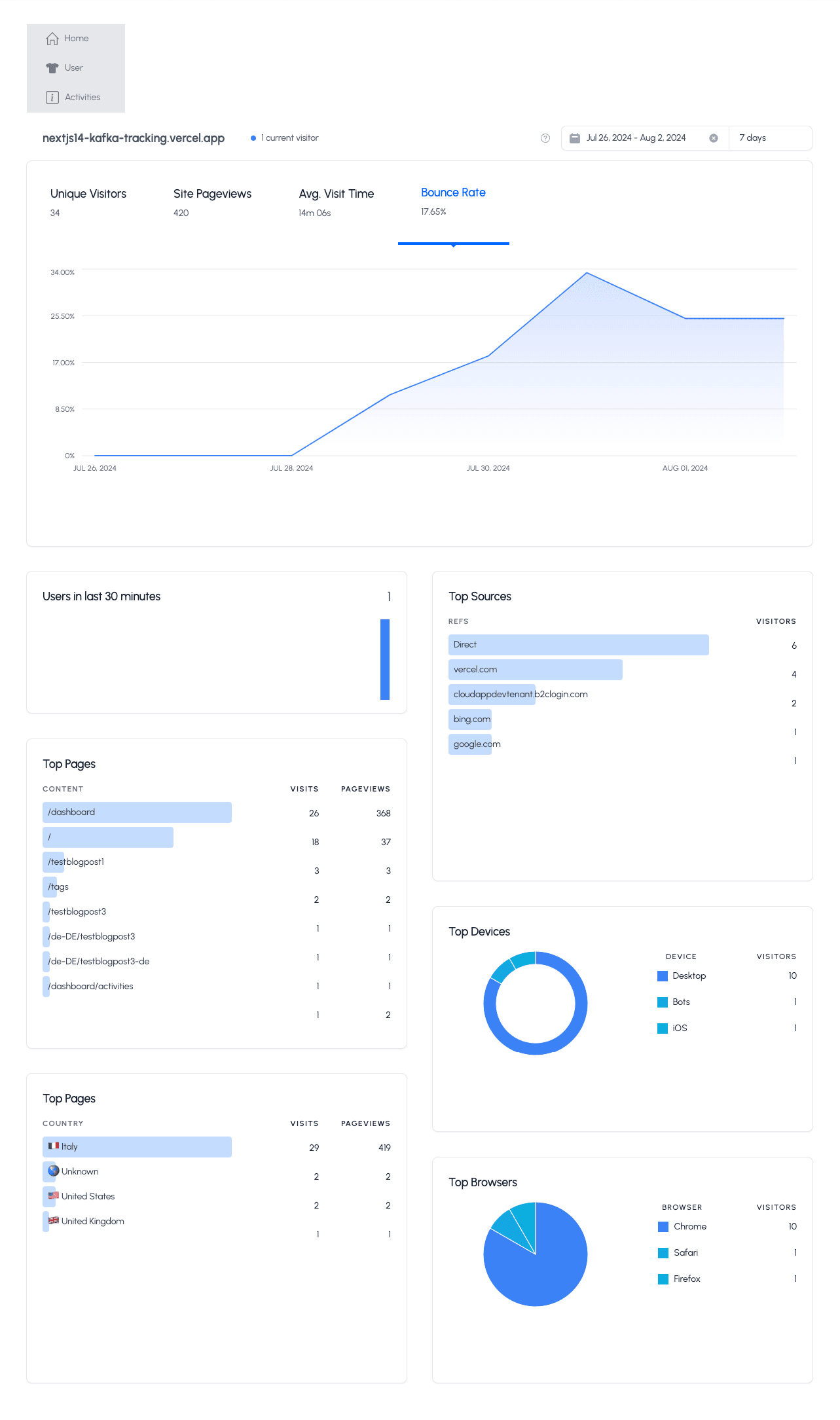Click the Unknown country globe icon
The width and height of the screenshot is (840, 1420).
pyautogui.click(x=54, y=1171)
